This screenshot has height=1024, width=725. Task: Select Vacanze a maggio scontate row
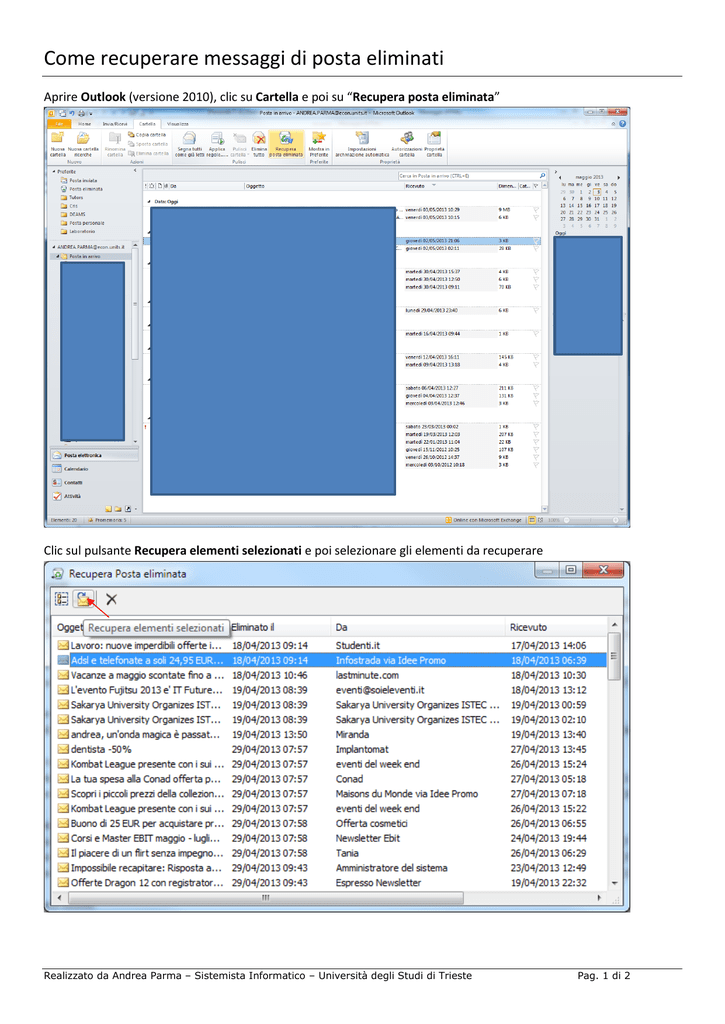tap(331, 675)
